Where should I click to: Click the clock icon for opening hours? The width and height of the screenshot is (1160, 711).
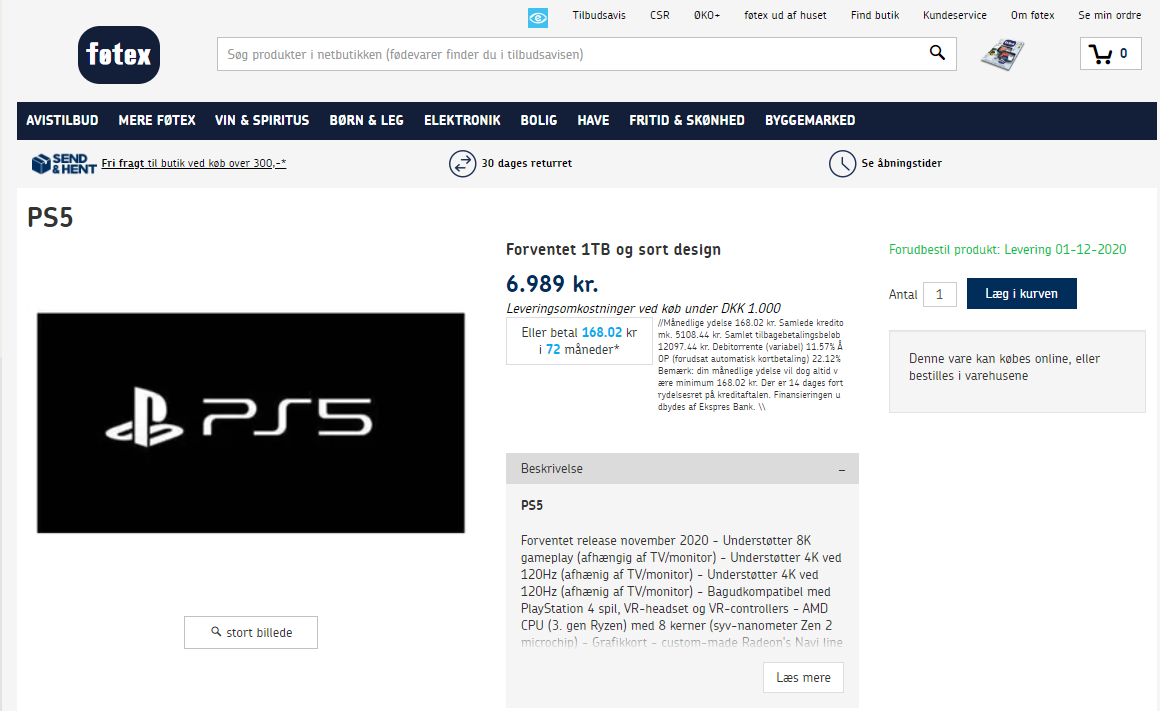[842, 164]
